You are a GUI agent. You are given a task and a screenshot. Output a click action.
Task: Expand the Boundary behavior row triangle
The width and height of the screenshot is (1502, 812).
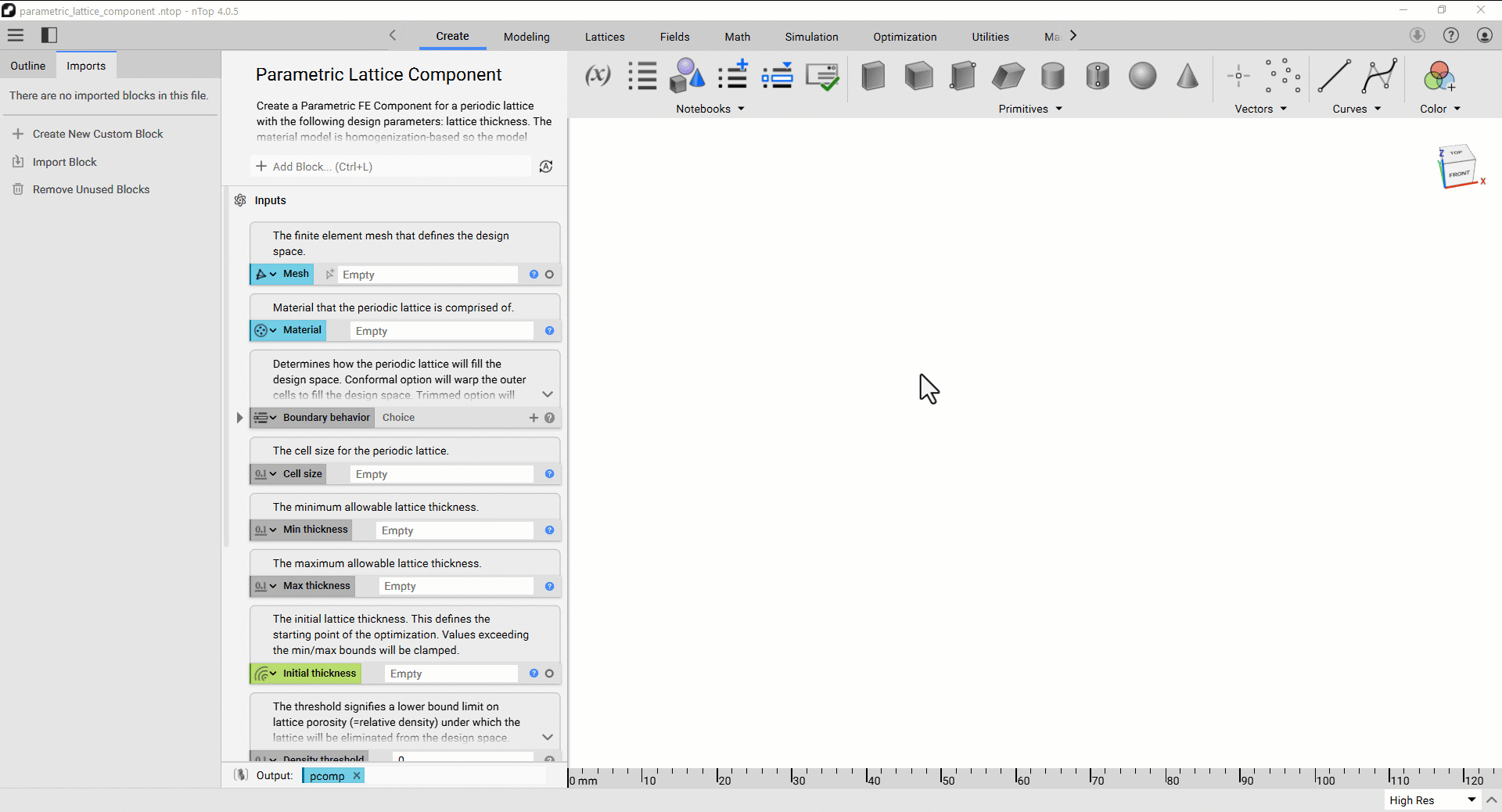point(240,418)
